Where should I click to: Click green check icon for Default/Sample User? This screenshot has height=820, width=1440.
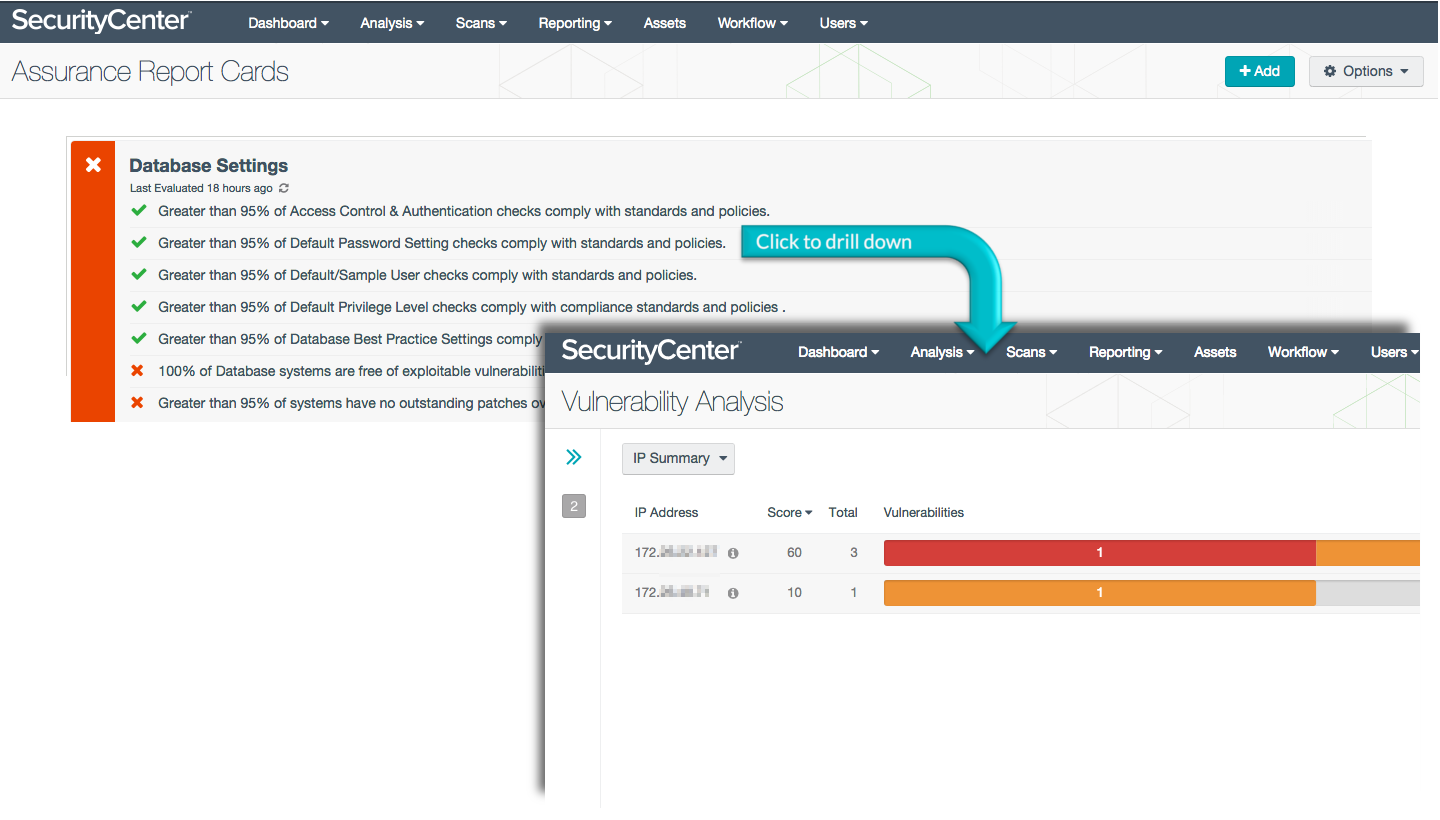(138, 275)
